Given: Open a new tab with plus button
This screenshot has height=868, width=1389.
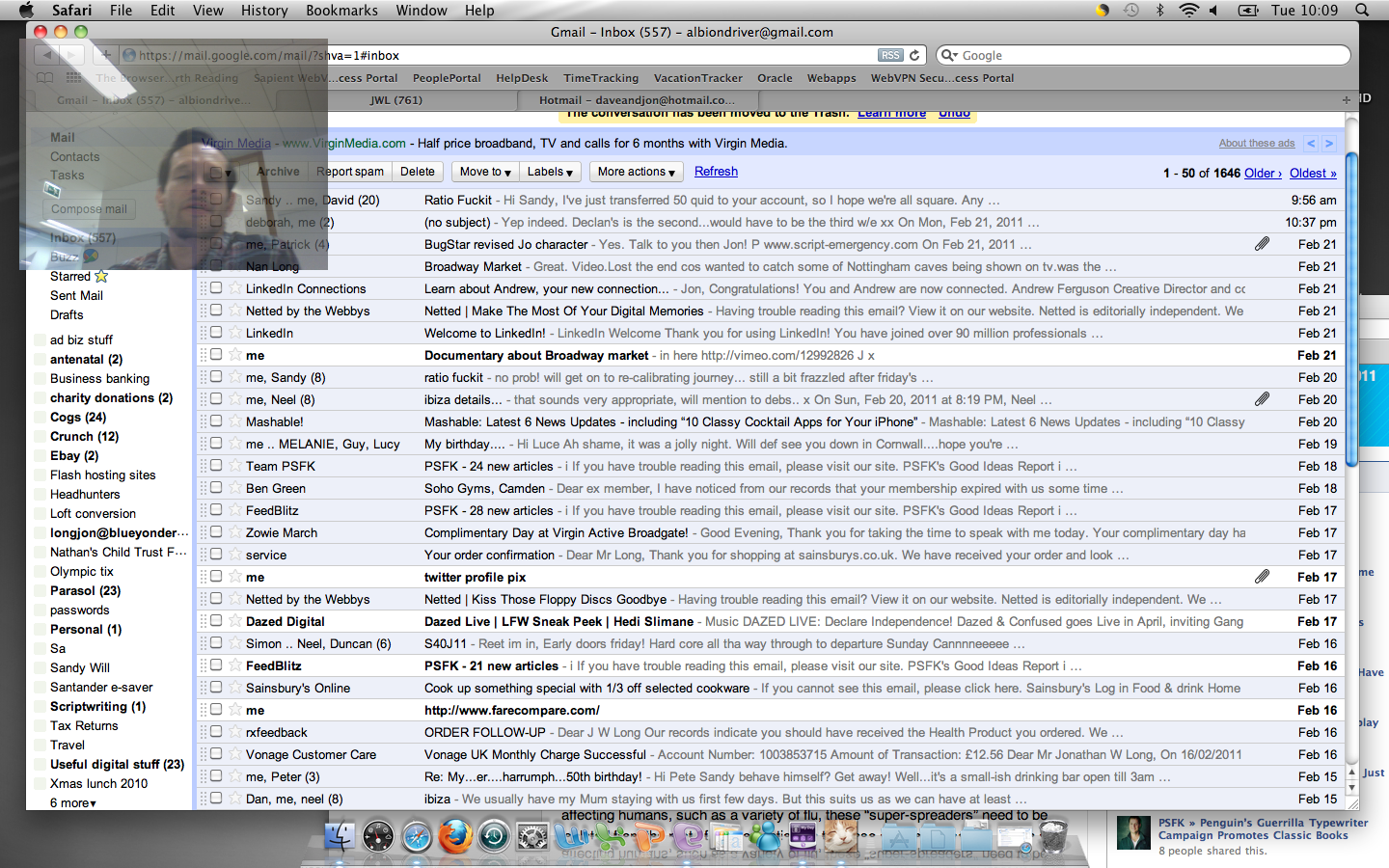Looking at the screenshot, I should (1346, 99).
